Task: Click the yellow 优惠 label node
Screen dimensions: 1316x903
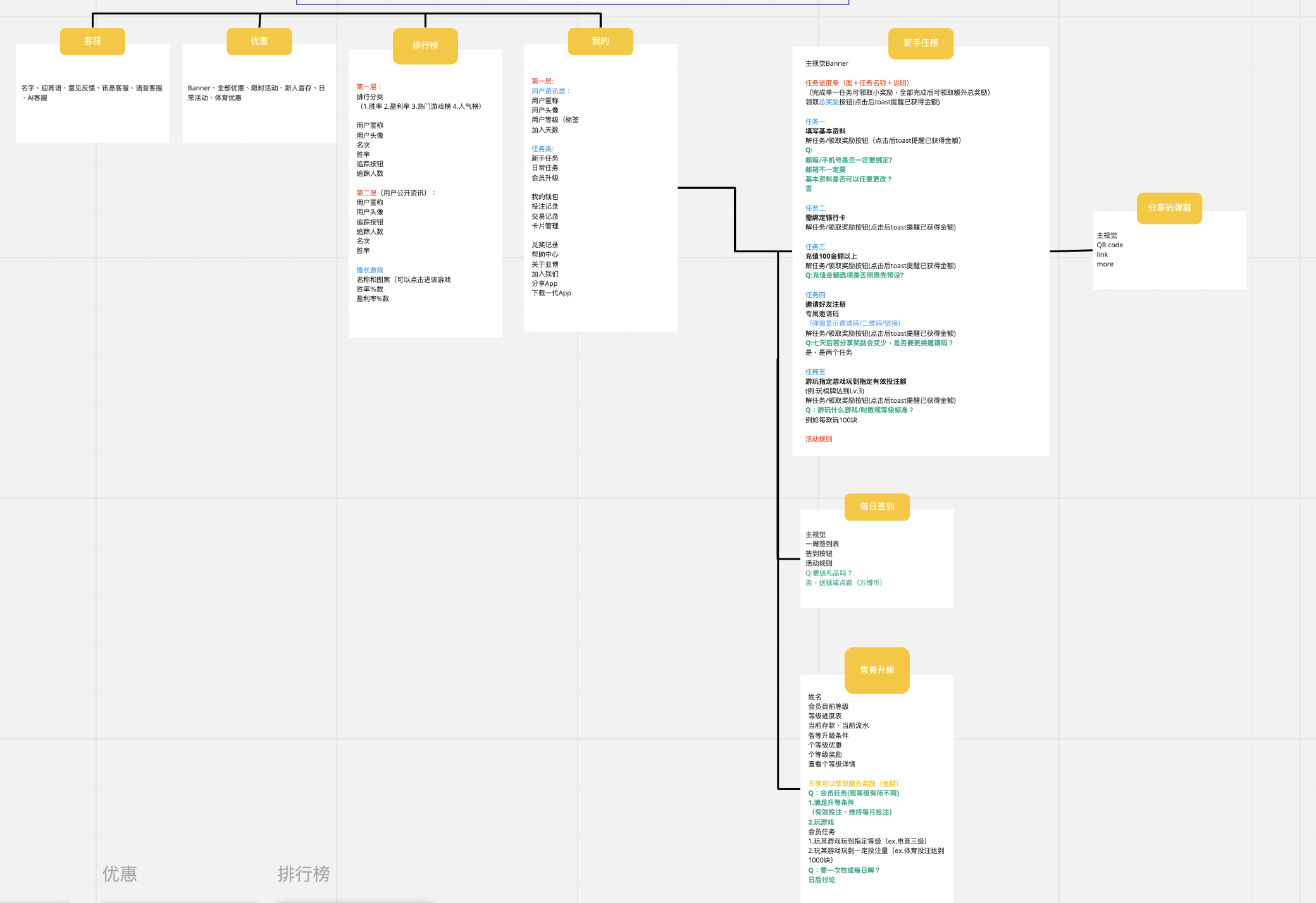Action: pos(259,41)
